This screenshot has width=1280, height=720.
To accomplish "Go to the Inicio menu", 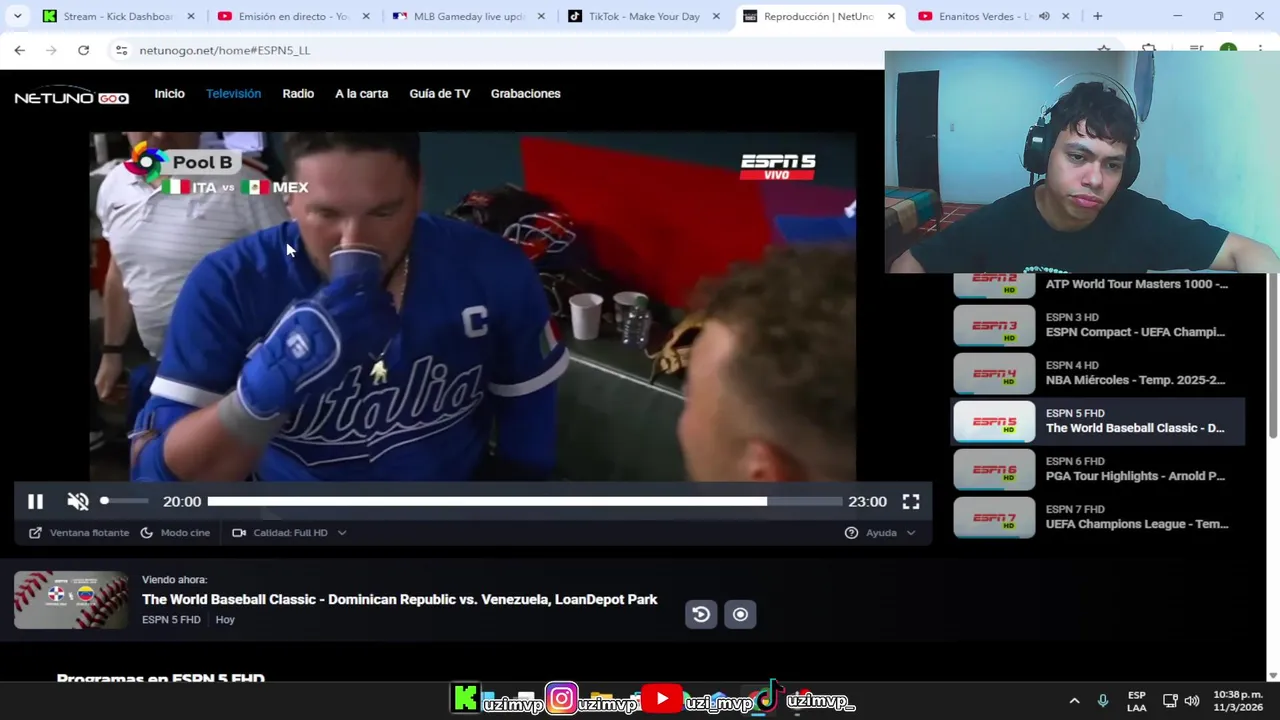I will click(x=169, y=94).
